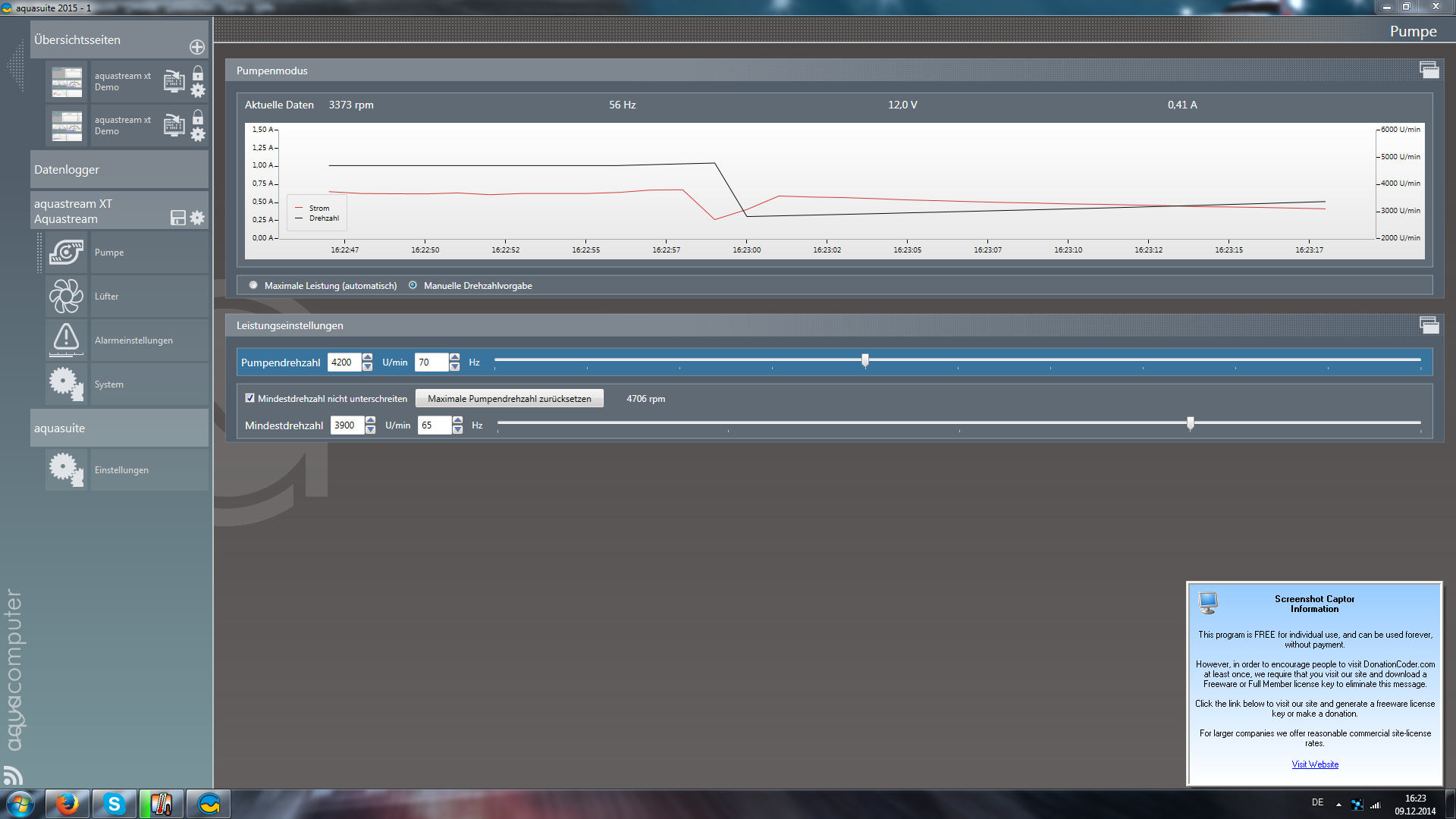The image size is (1456, 819).
Task: Click the lock icon of the first aquastream xt Demo
Action: 198,74
